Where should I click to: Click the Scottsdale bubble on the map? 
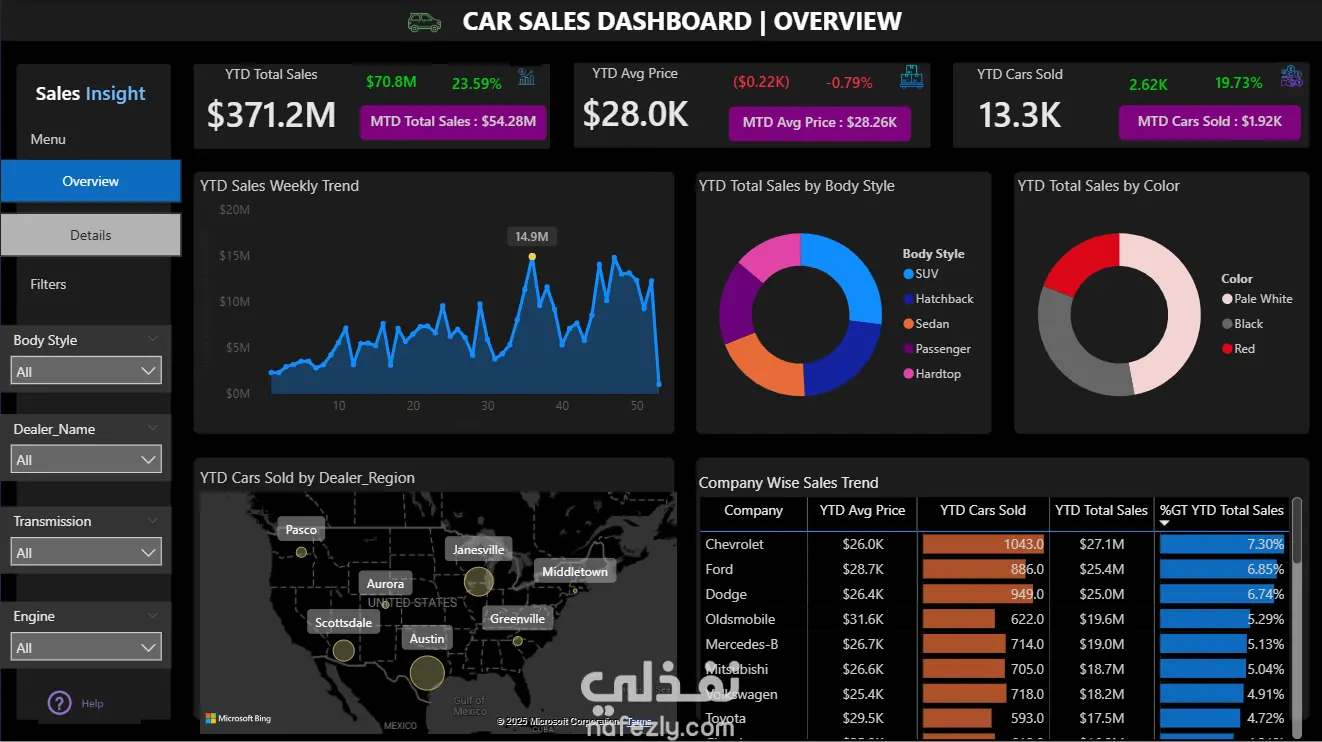343,651
